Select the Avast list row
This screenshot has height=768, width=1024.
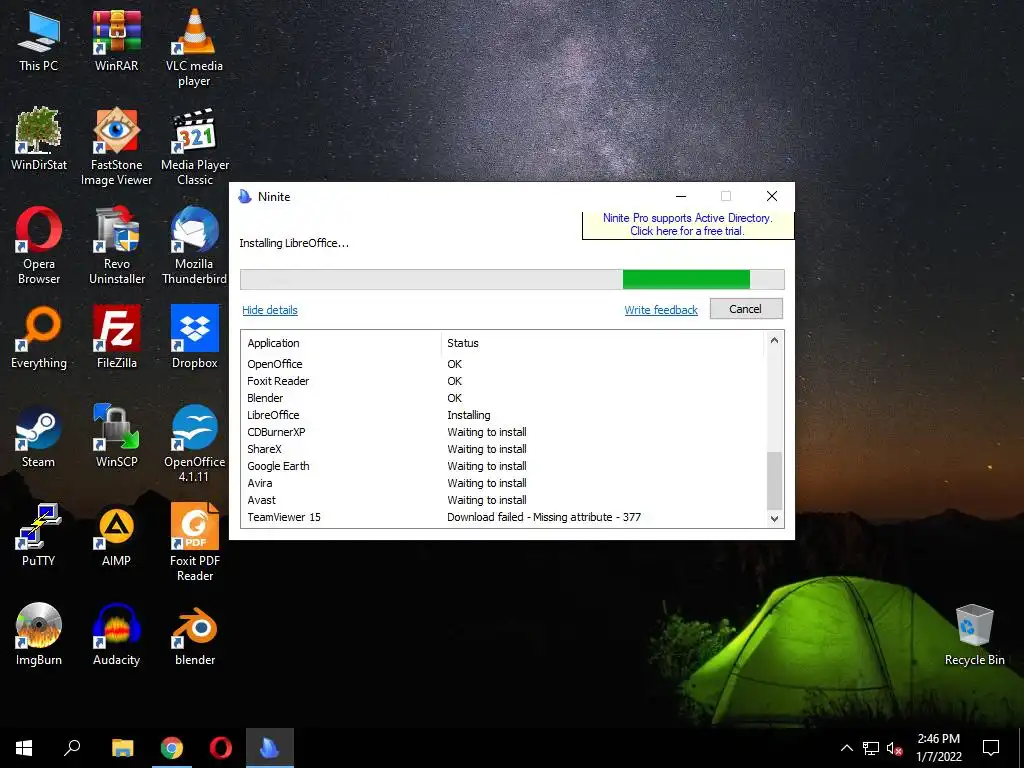(503, 500)
